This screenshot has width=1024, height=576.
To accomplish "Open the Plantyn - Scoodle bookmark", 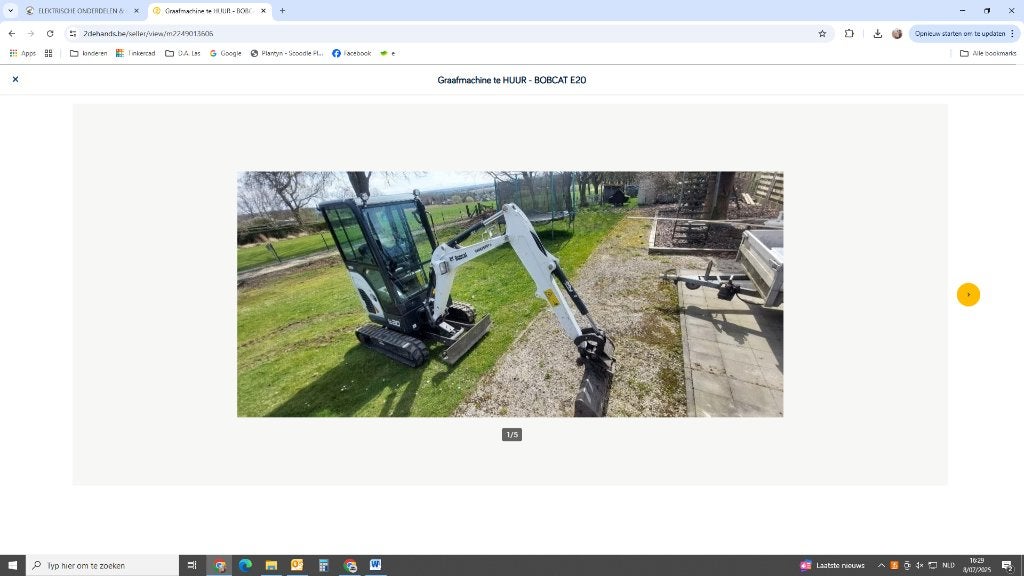I will coord(287,54).
